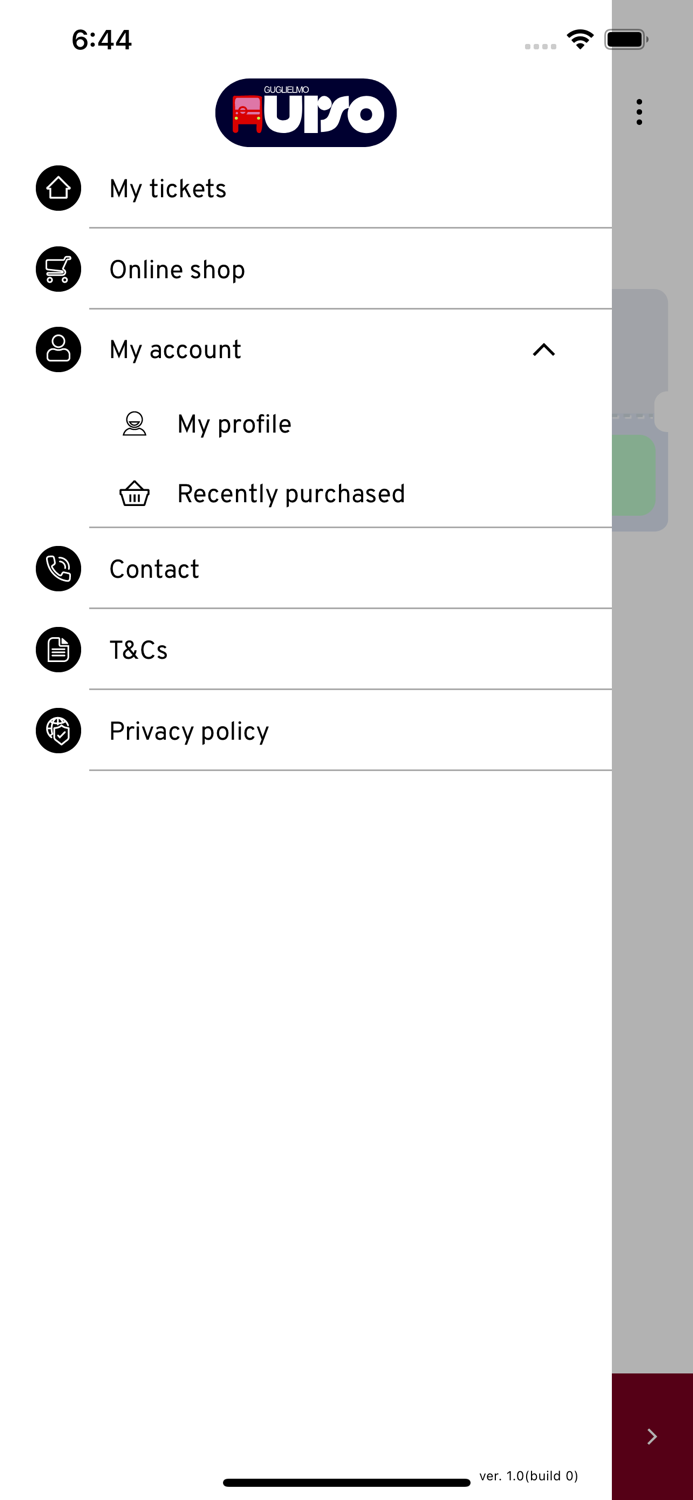This screenshot has height=1500, width=693.
Task: Tap the person icon for My account
Action: 58,350
